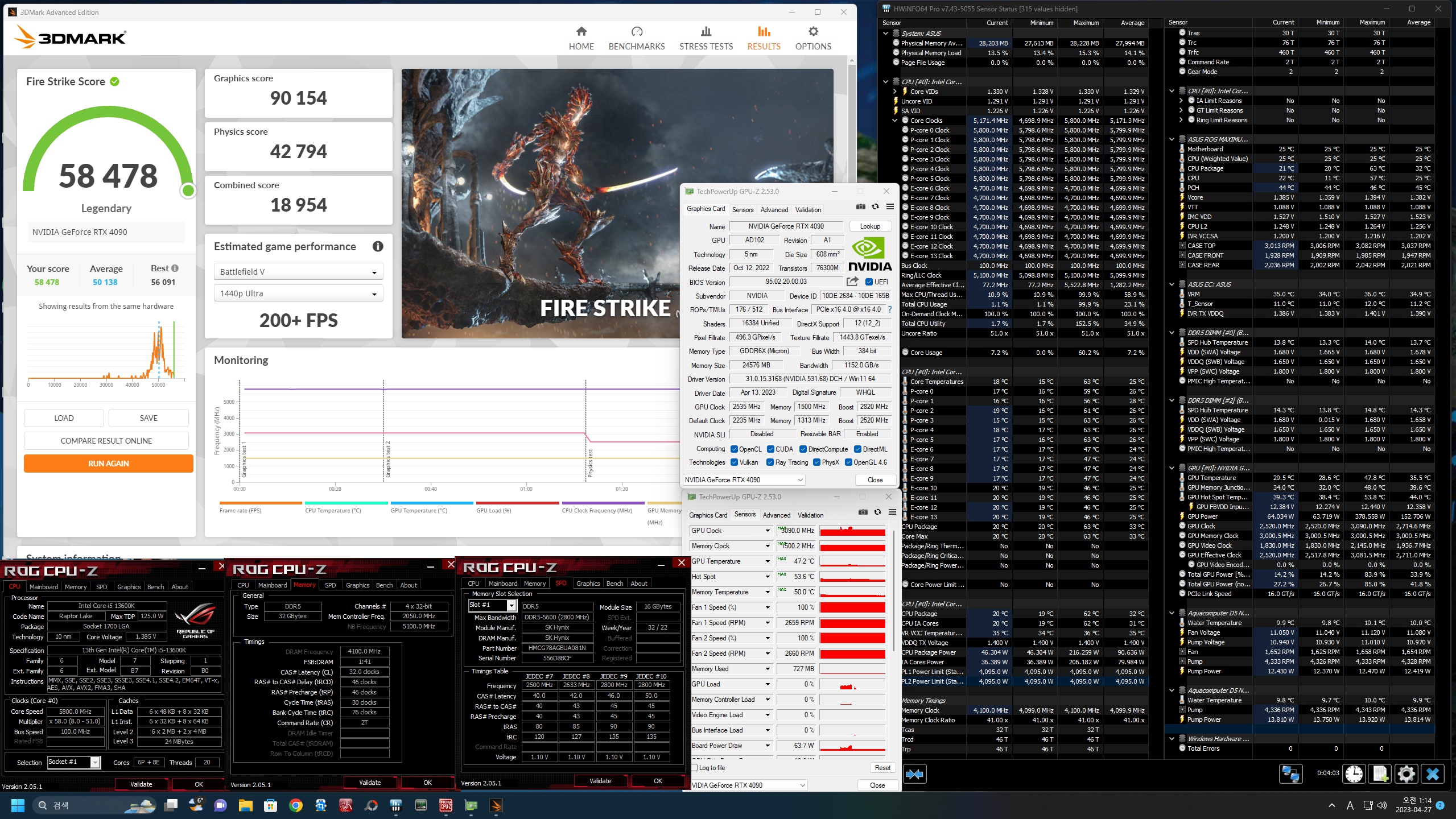Click the info icon next to Estimated game performance

[x=378, y=246]
